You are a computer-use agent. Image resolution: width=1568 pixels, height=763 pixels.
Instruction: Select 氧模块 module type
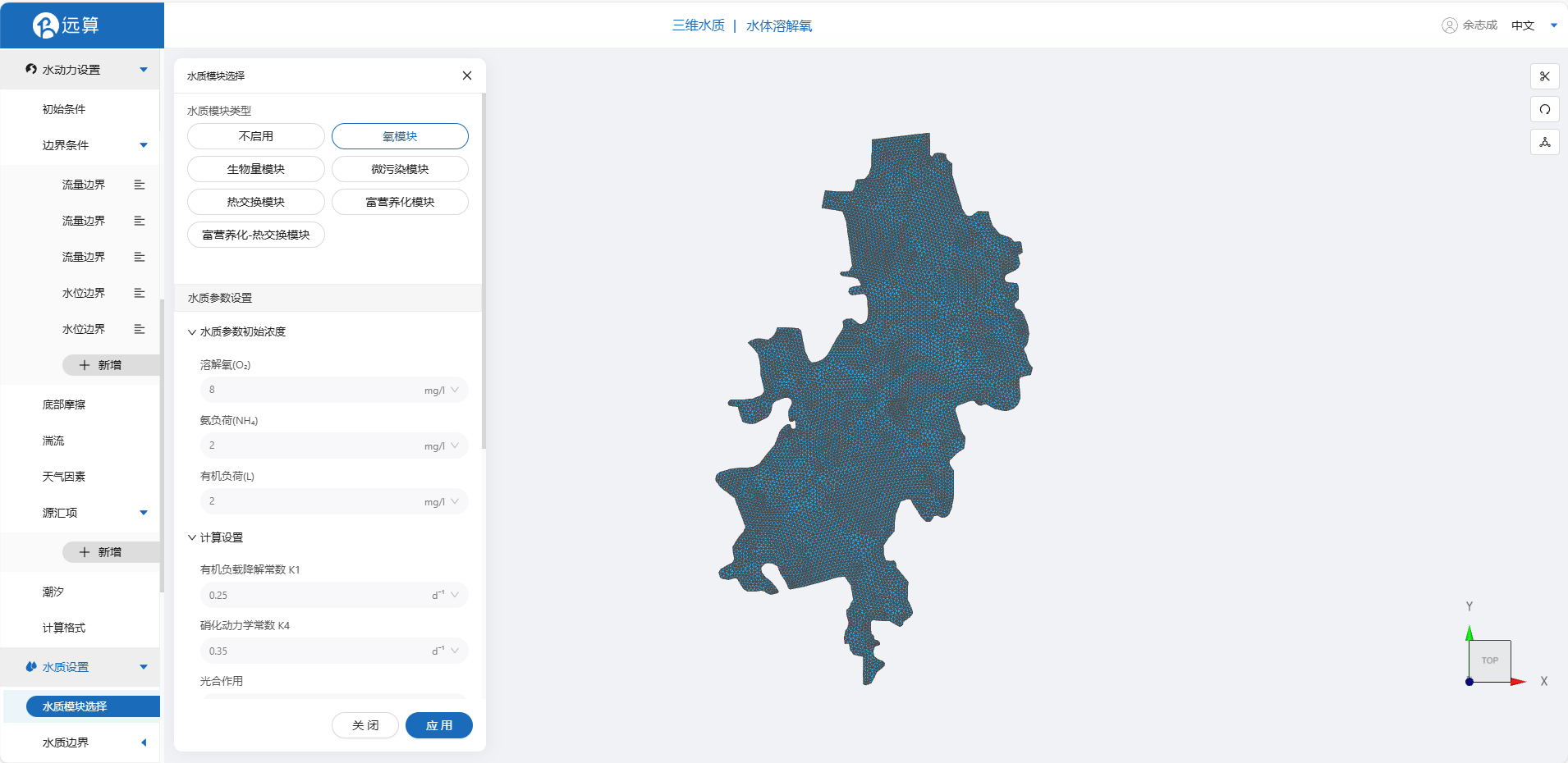400,136
